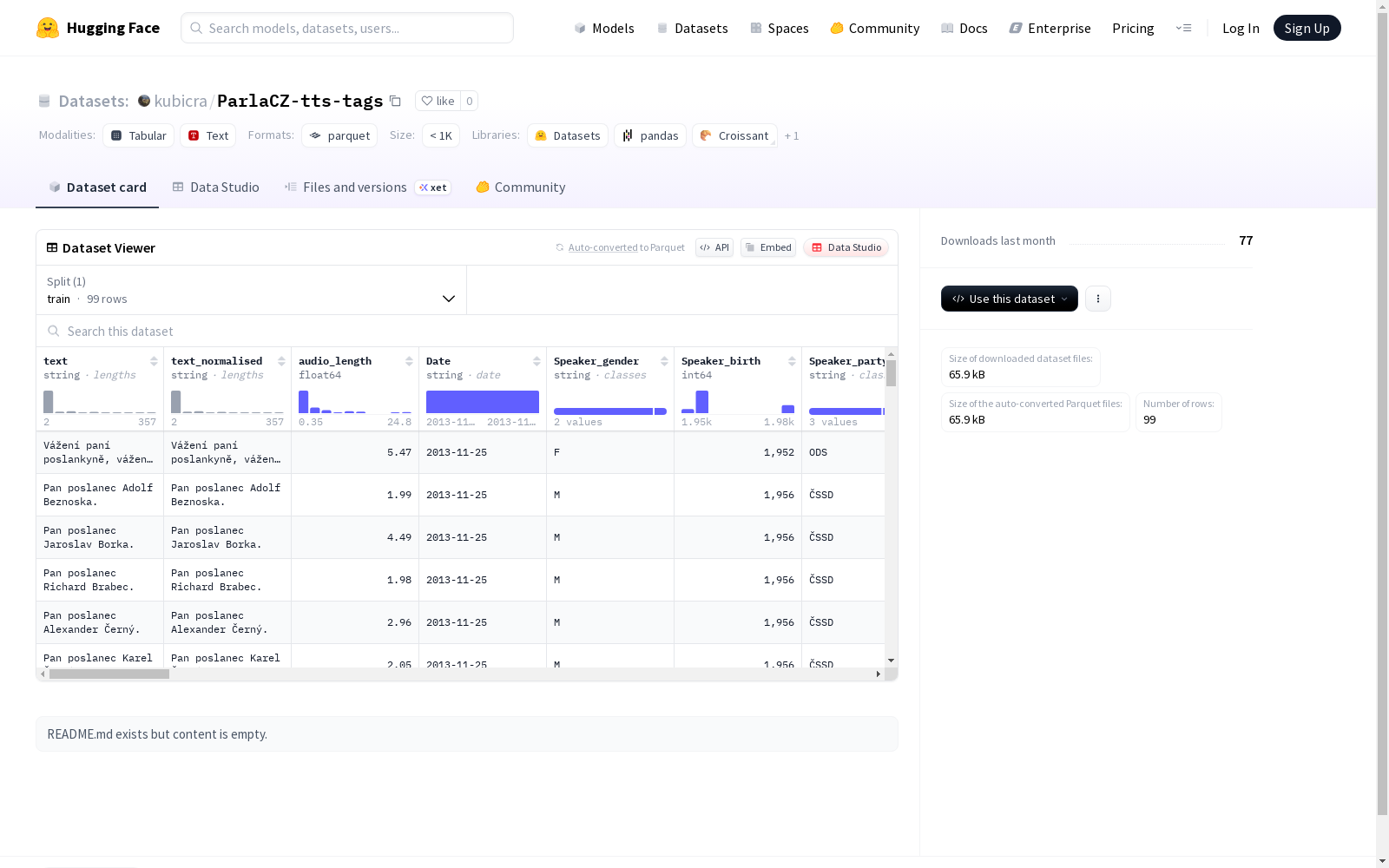This screenshot has width=1389, height=868.
Task: Select the < 1K size tag
Action: point(441,135)
